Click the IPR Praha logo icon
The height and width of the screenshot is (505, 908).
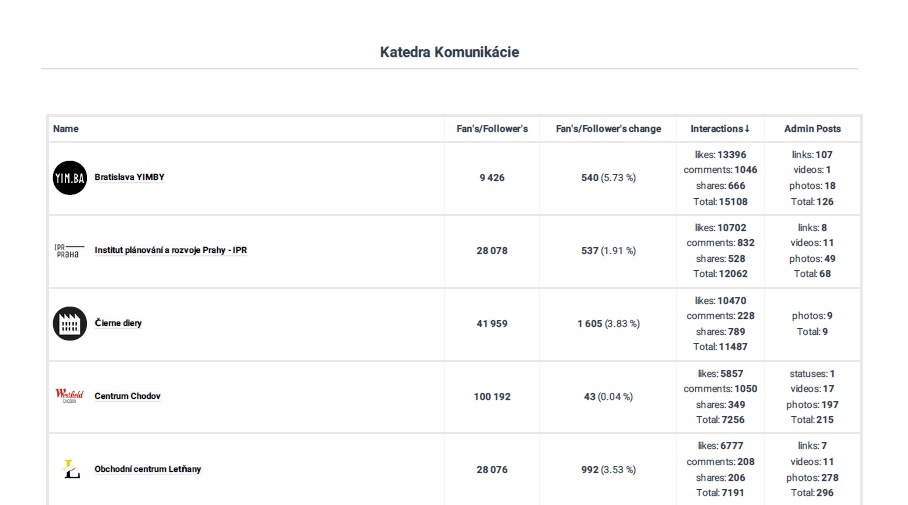click(x=70, y=250)
